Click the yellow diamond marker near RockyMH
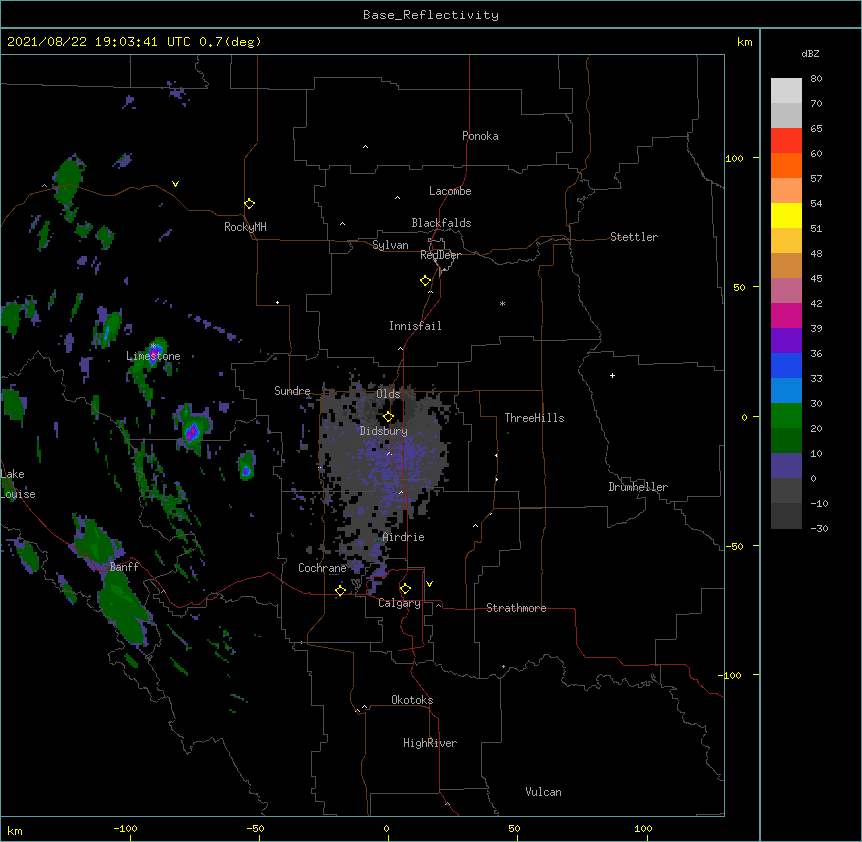The height and width of the screenshot is (842, 862). [249, 204]
